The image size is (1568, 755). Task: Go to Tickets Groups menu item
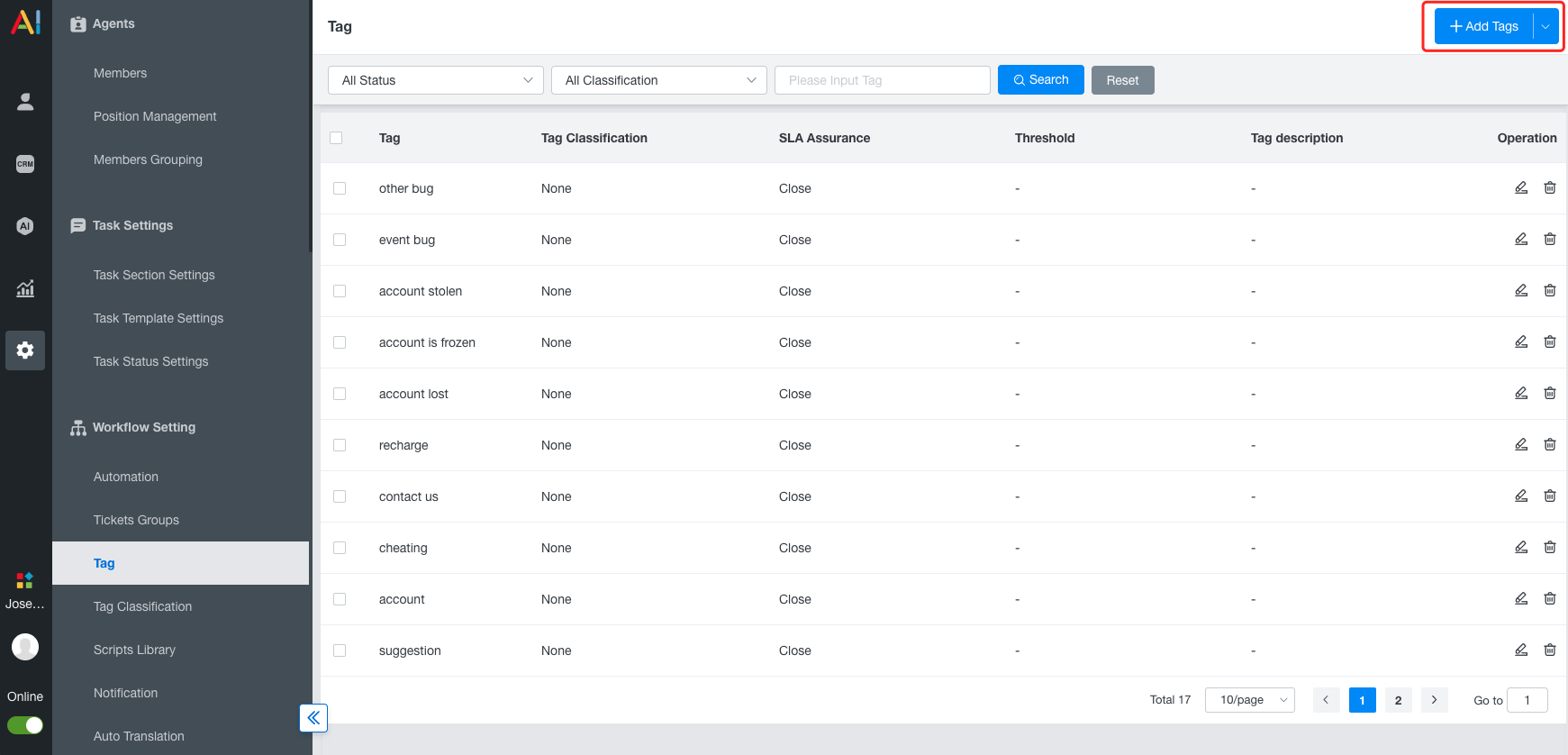tap(136, 520)
